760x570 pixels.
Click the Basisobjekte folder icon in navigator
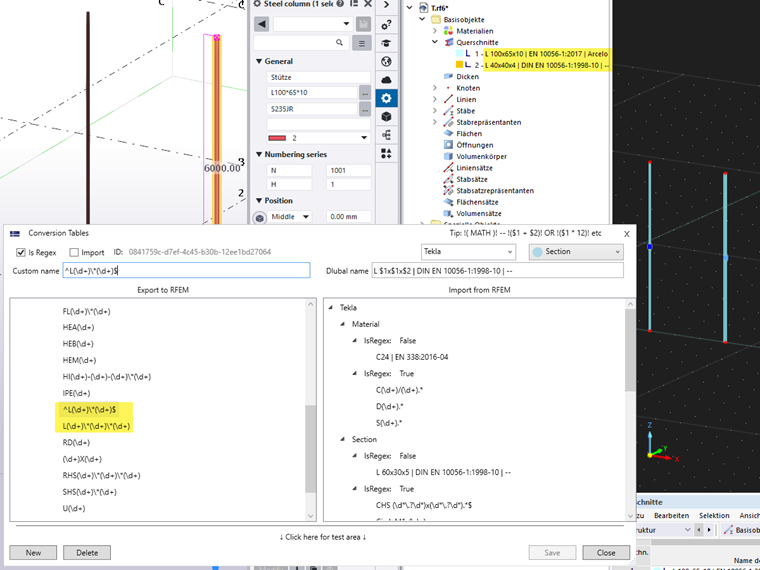click(x=436, y=19)
